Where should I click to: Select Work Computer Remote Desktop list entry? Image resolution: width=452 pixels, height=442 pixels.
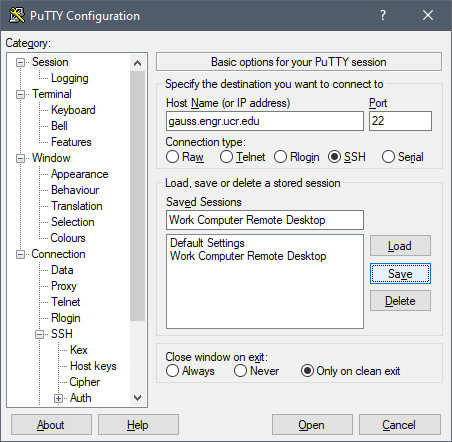click(248, 256)
